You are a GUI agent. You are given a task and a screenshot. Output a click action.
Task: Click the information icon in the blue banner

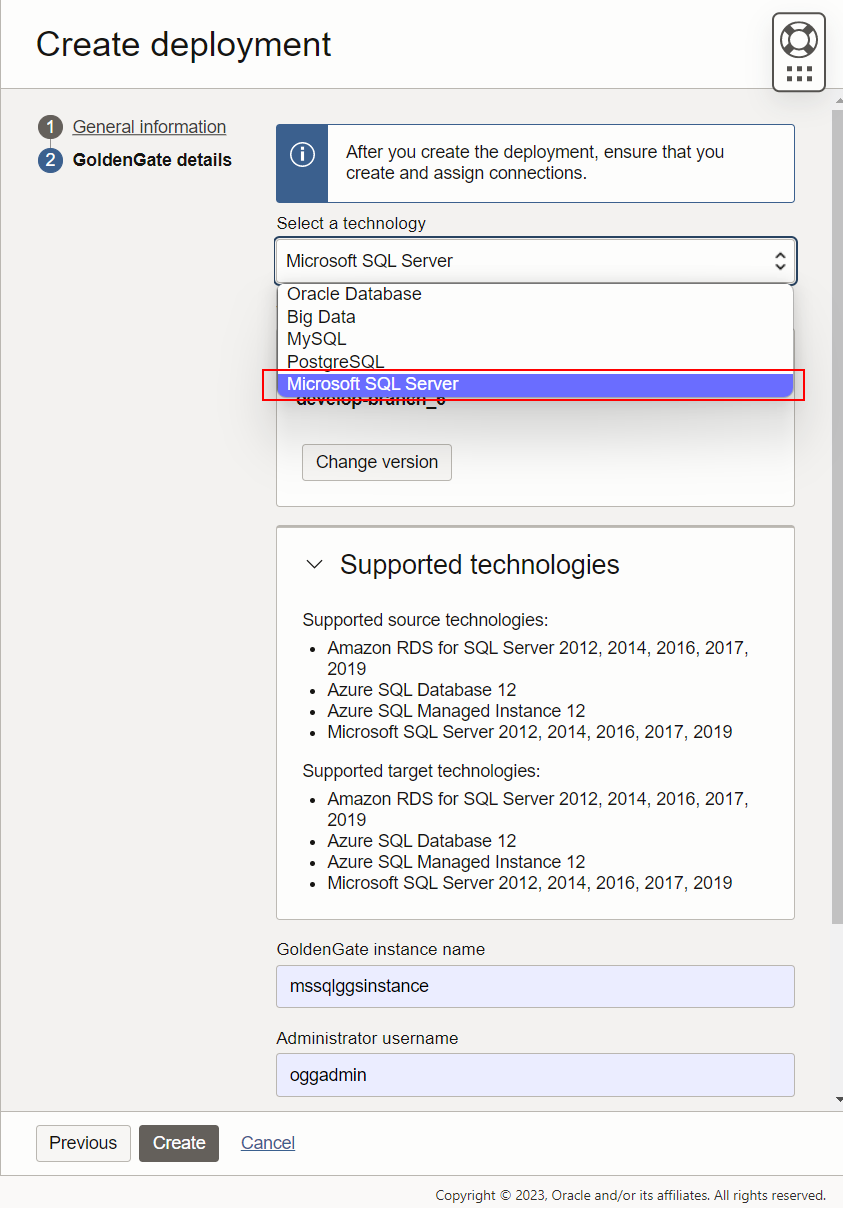pos(302,152)
